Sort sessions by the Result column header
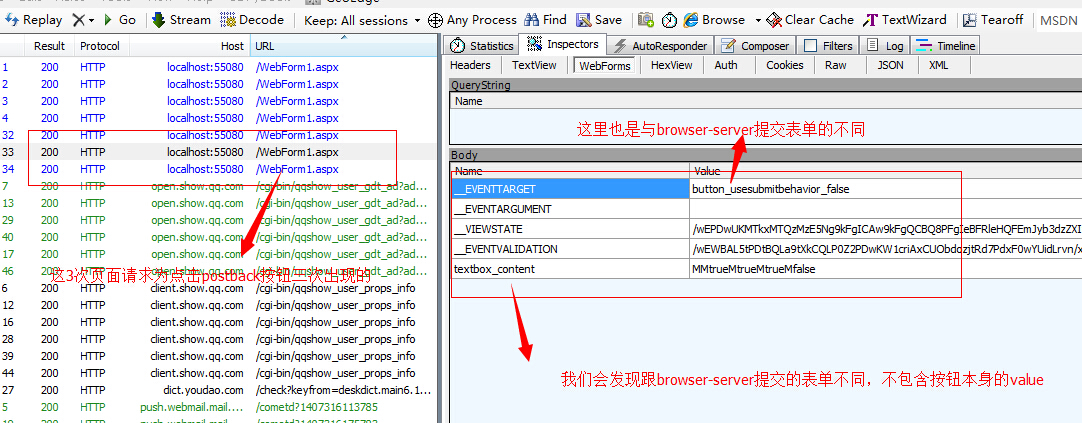The image size is (1082, 423). click(49, 46)
